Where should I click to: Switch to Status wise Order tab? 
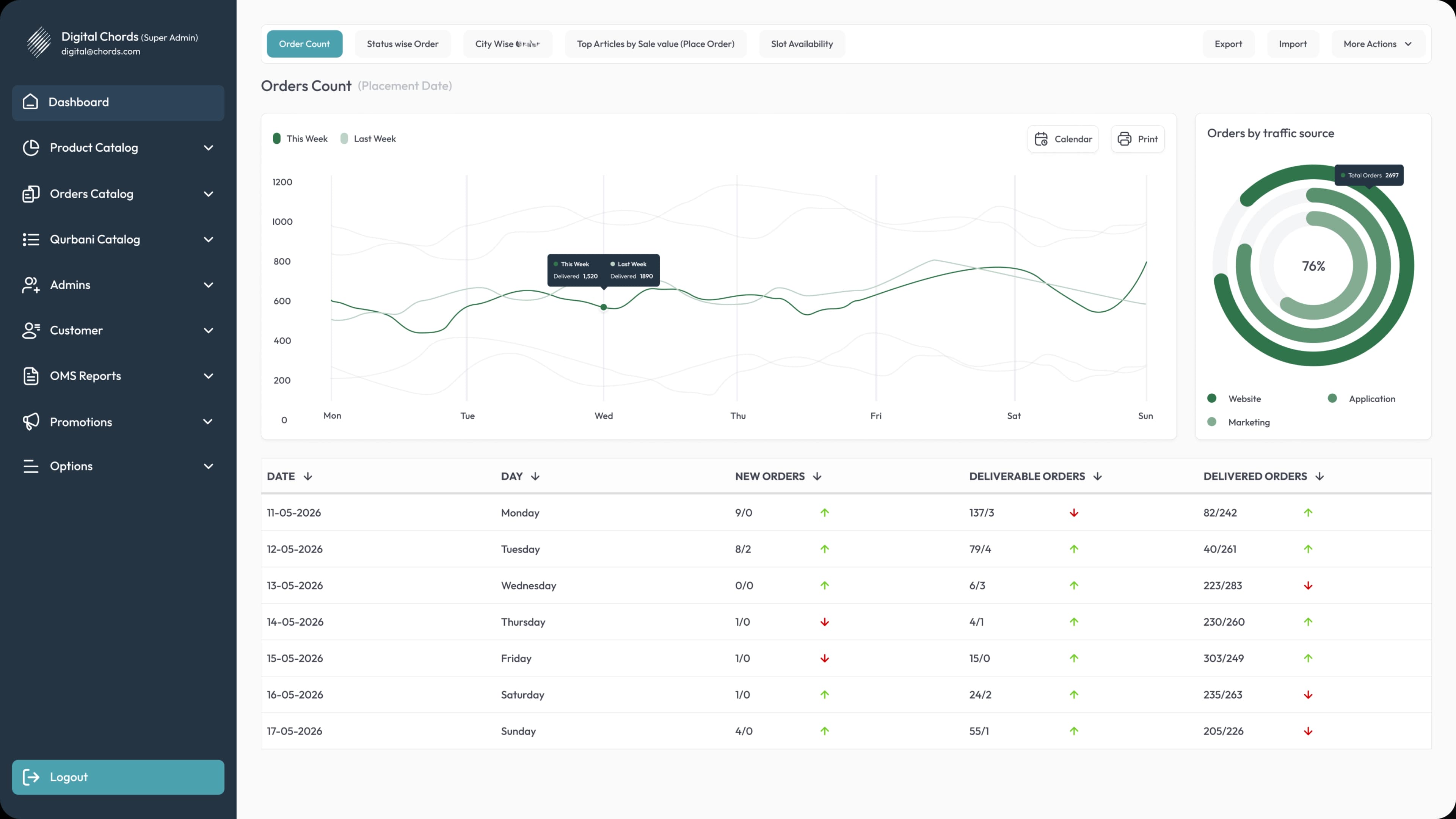pos(402,44)
